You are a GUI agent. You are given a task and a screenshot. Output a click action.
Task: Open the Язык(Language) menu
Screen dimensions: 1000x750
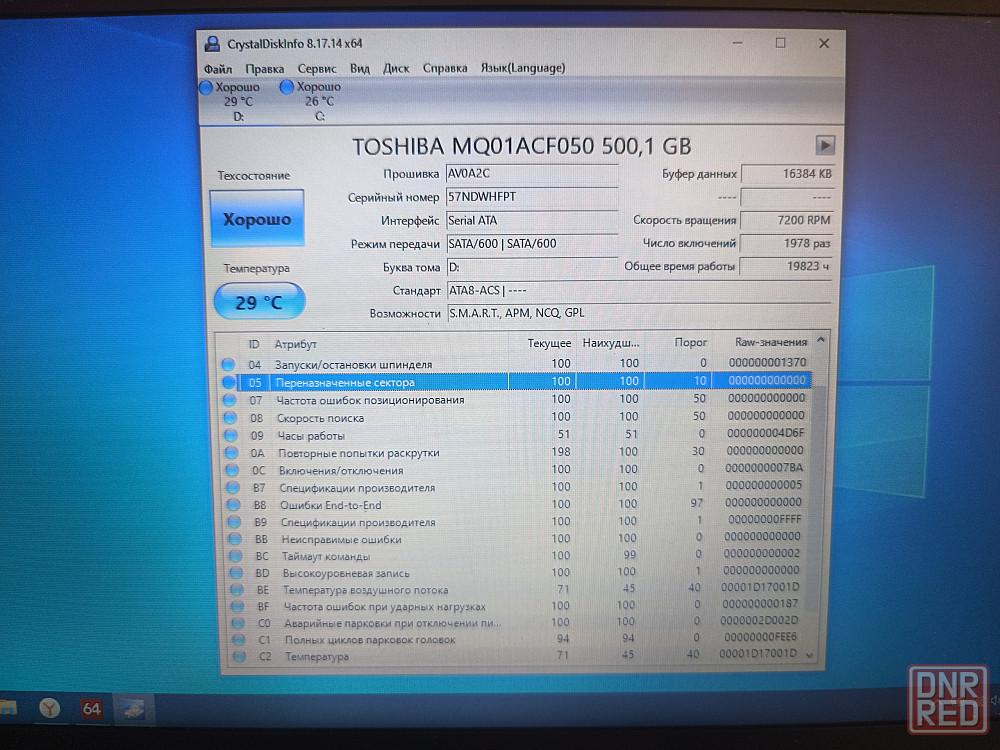(522, 68)
